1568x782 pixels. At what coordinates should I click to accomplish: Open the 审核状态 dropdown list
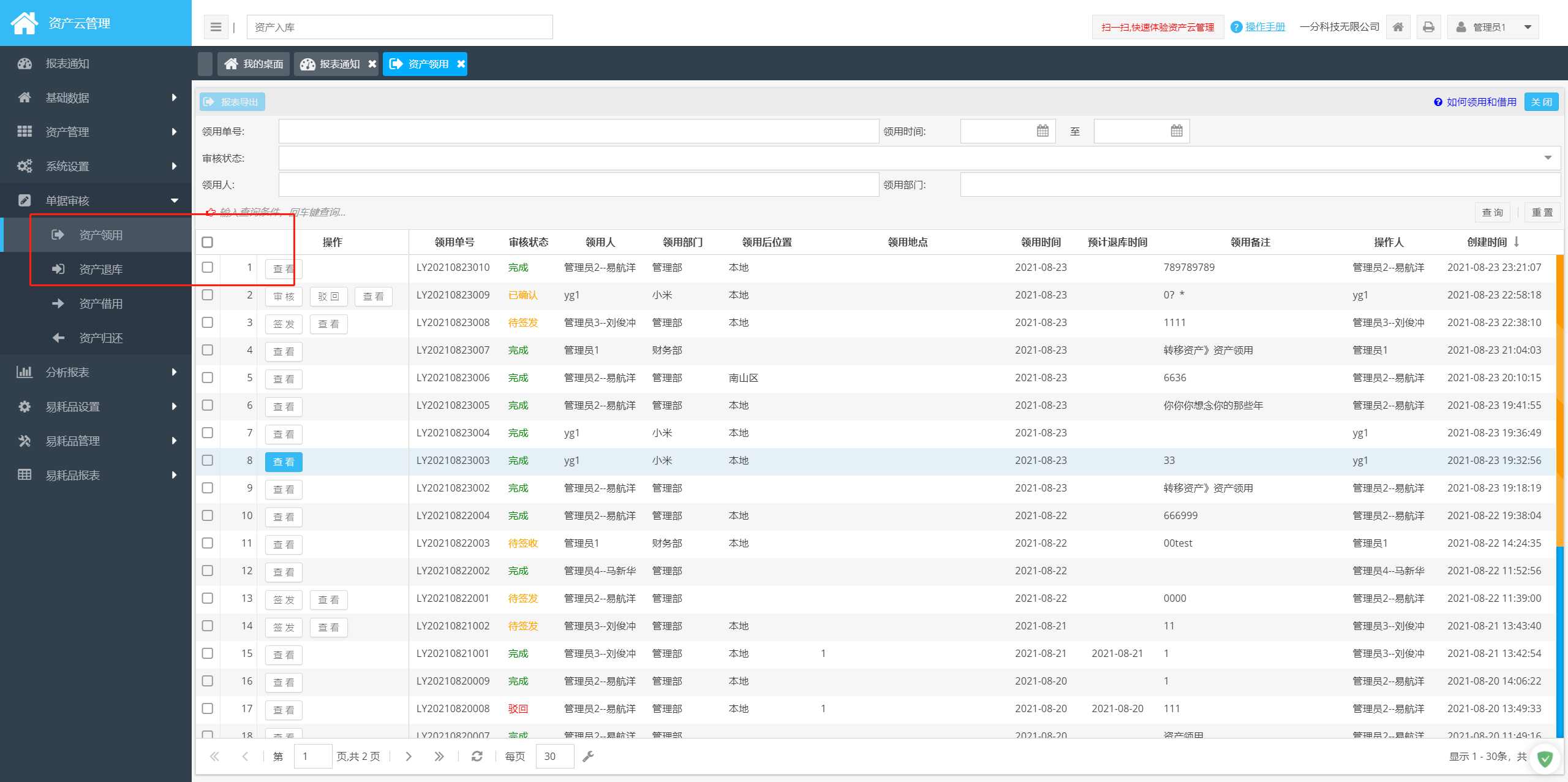tap(1548, 158)
